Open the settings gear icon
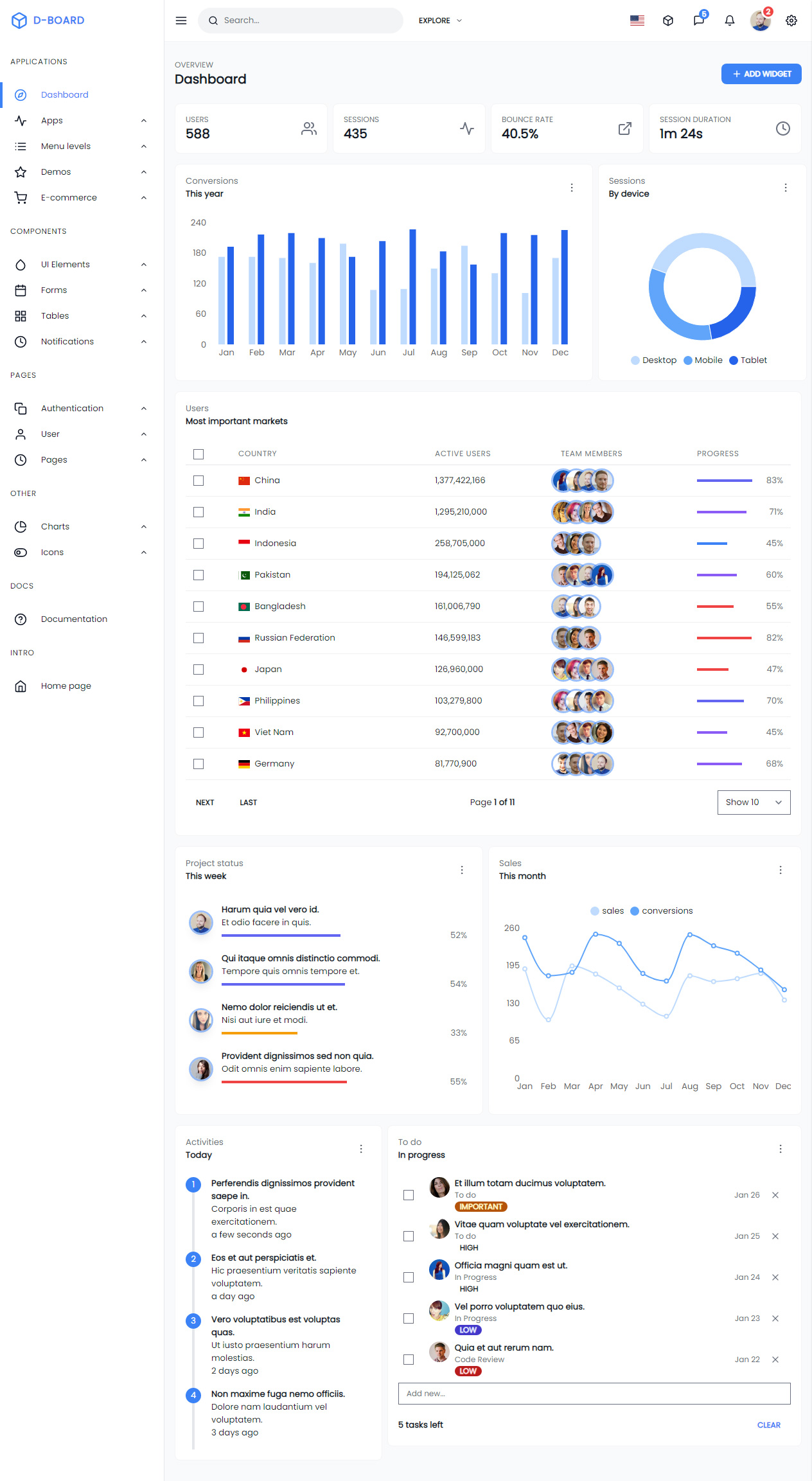The image size is (812, 1481). 791,21
